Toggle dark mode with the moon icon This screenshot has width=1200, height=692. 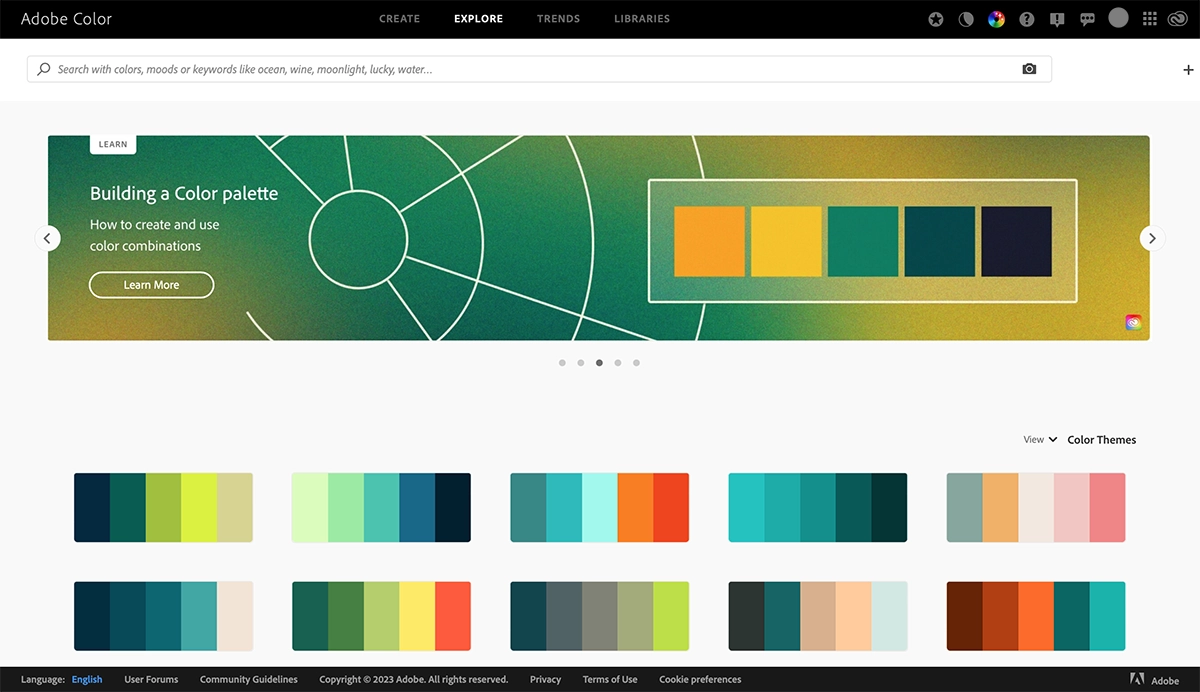966,19
